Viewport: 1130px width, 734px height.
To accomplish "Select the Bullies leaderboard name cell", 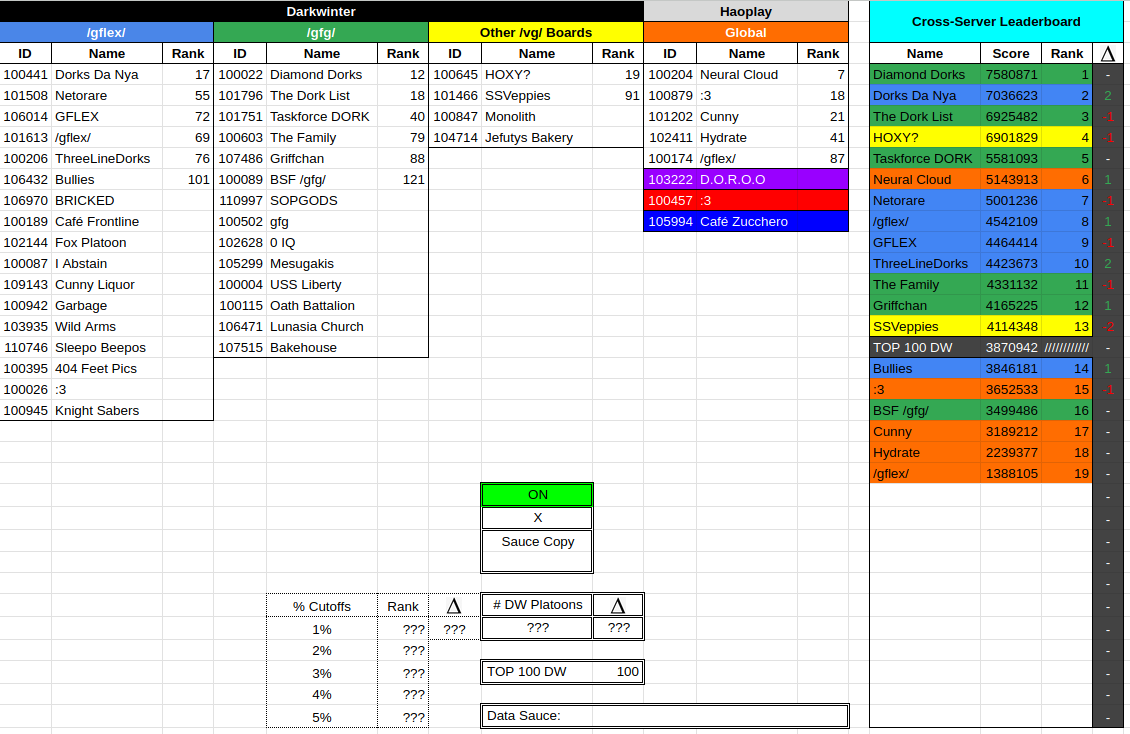I will [x=925, y=369].
